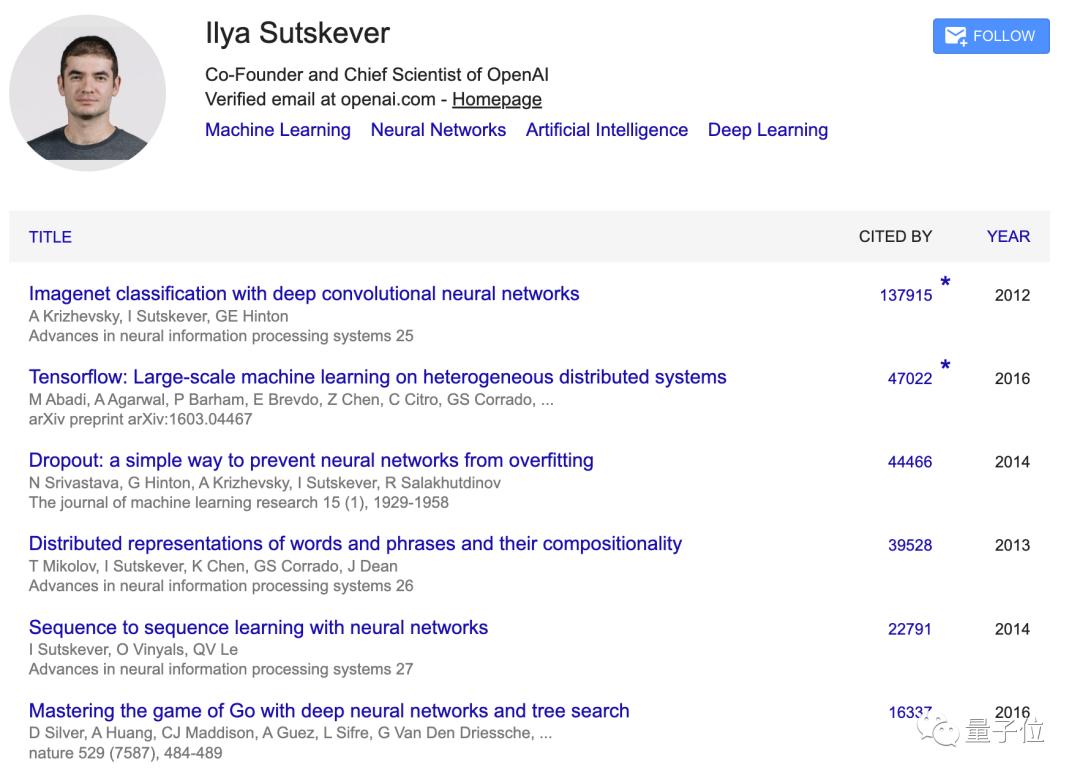View the 22791 citations list
1080x778 pixels.
[910, 629]
